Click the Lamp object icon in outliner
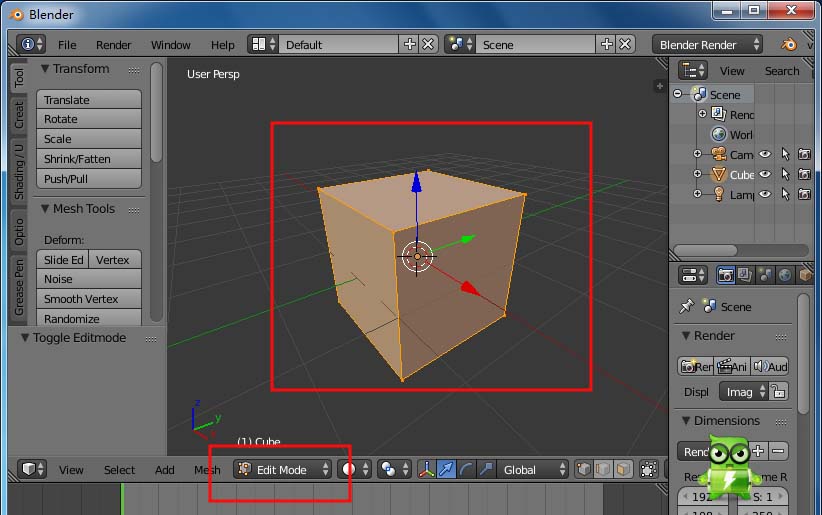The height and width of the screenshot is (515, 822). pyautogui.click(x=718, y=194)
